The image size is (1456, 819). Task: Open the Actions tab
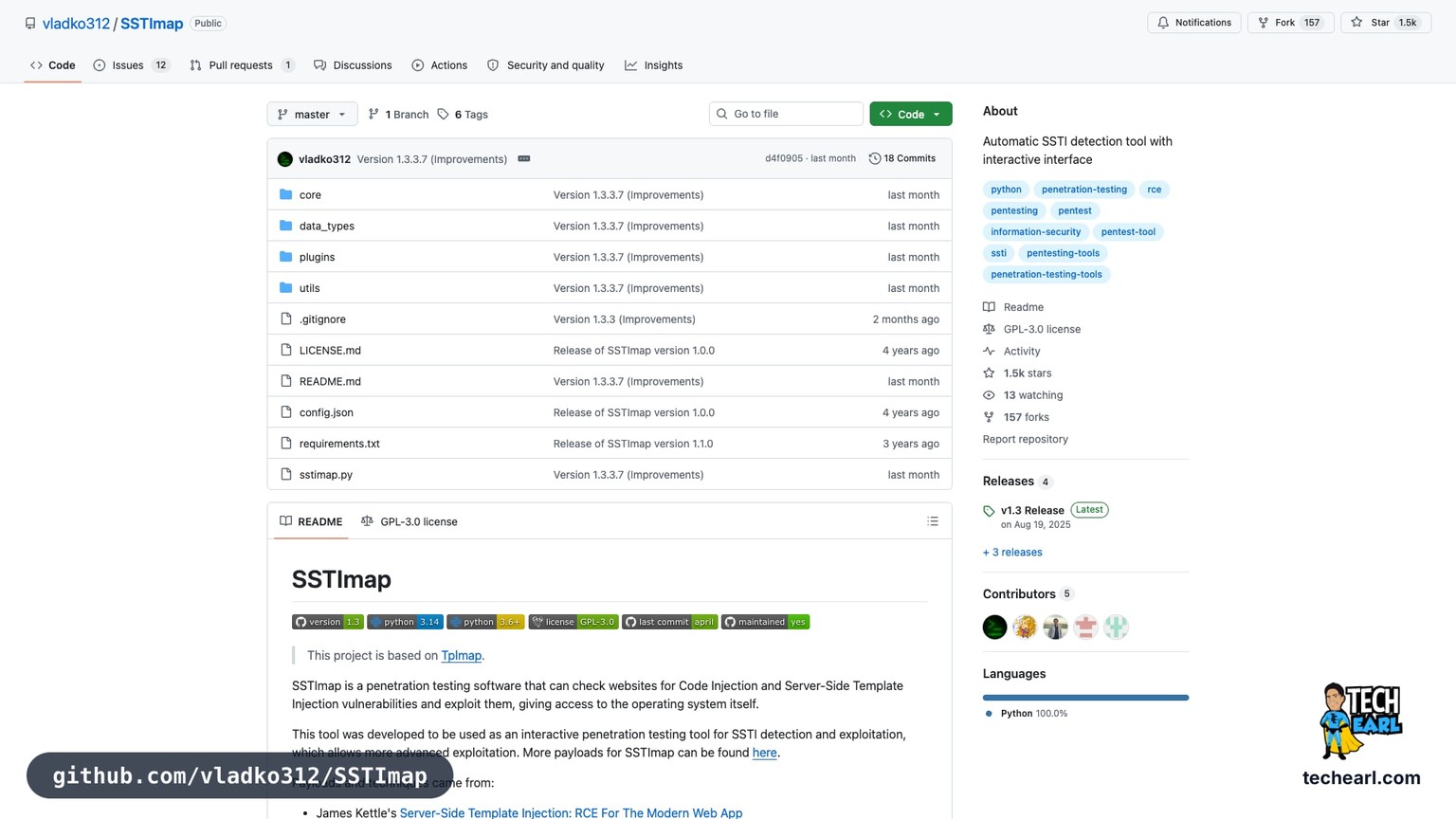439,65
